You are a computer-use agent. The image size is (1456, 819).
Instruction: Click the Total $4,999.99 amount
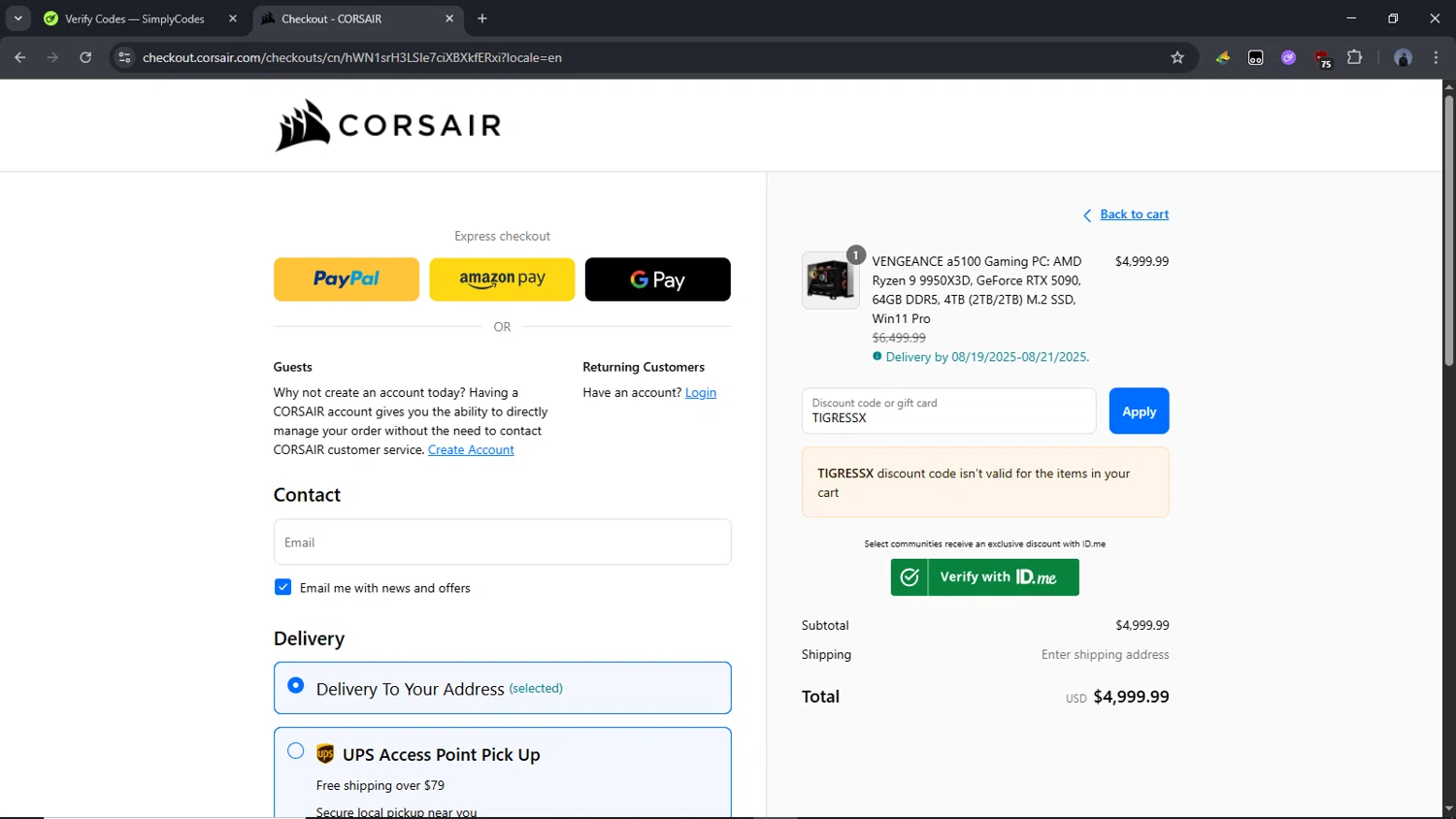[1131, 697]
